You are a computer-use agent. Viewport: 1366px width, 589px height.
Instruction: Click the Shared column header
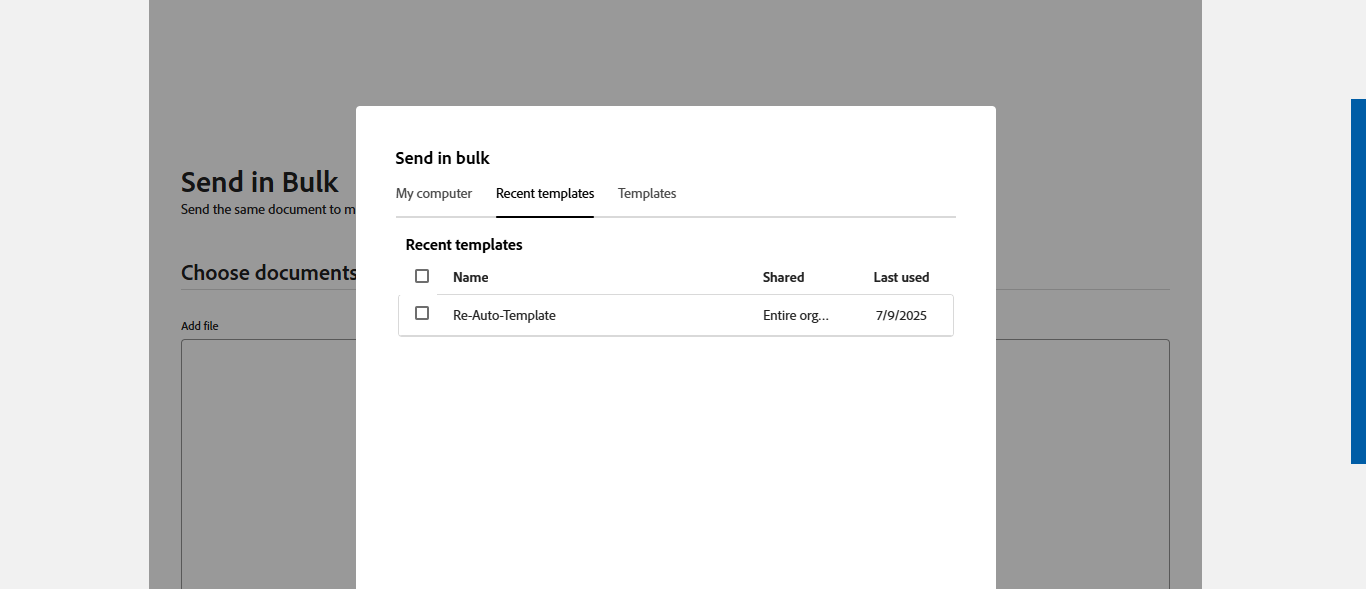point(783,278)
